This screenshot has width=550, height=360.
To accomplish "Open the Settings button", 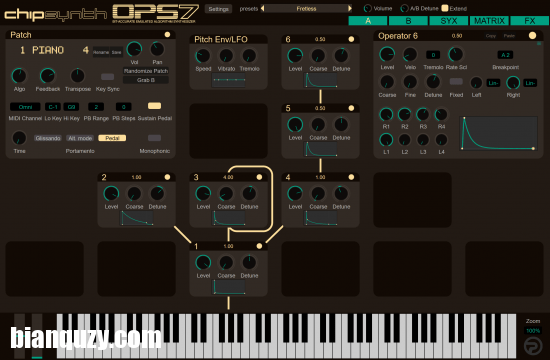I will [x=218, y=9].
